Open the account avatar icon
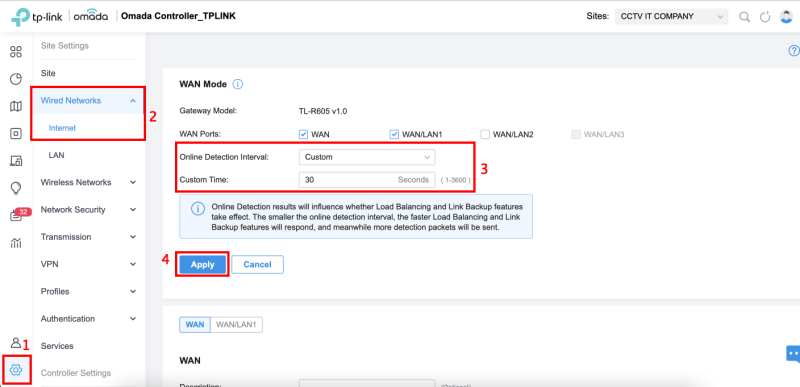The image size is (800, 387). [786, 16]
